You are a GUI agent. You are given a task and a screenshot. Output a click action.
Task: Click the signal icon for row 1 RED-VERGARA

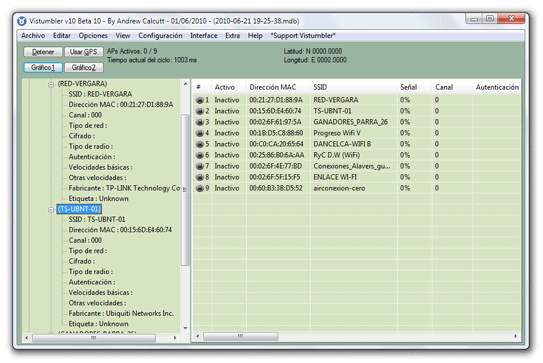click(x=199, y=100)
